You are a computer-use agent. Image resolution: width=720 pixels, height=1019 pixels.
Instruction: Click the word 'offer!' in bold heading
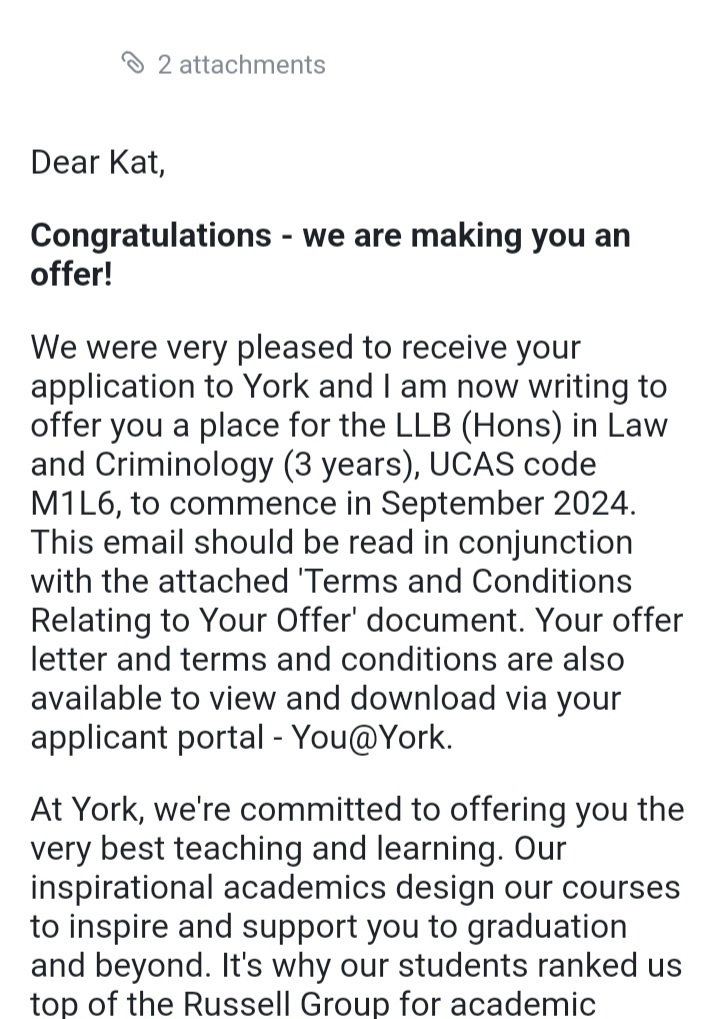[71, 274]
